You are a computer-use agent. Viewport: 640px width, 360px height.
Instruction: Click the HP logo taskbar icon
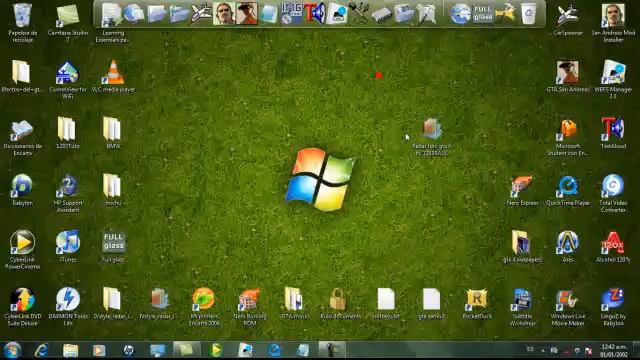coord(128,350)
